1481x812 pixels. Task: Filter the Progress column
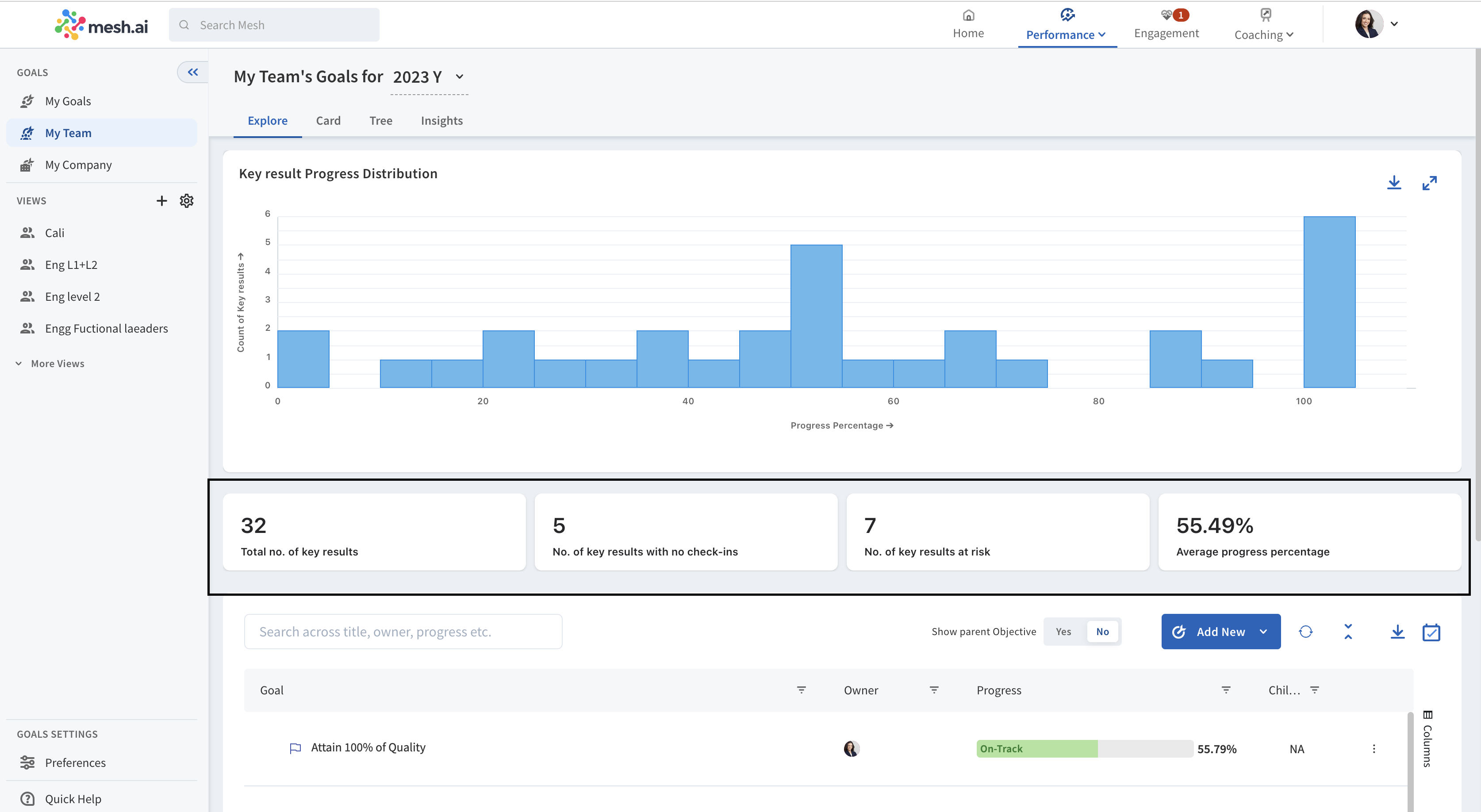(x=1226, y=689)
